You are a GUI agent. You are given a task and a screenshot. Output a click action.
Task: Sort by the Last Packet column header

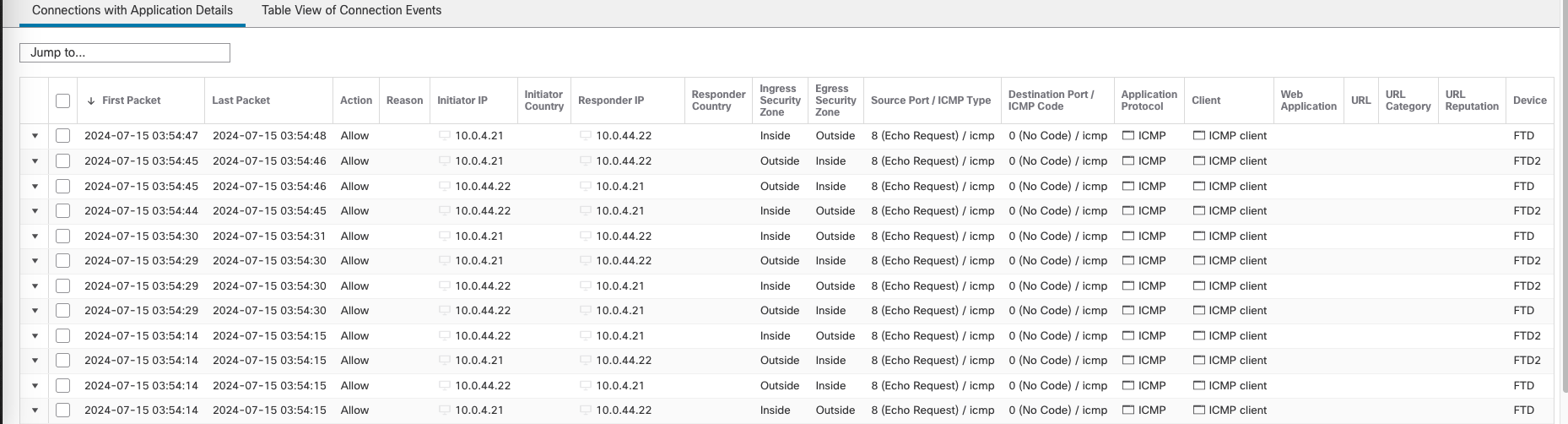point(241,101)
